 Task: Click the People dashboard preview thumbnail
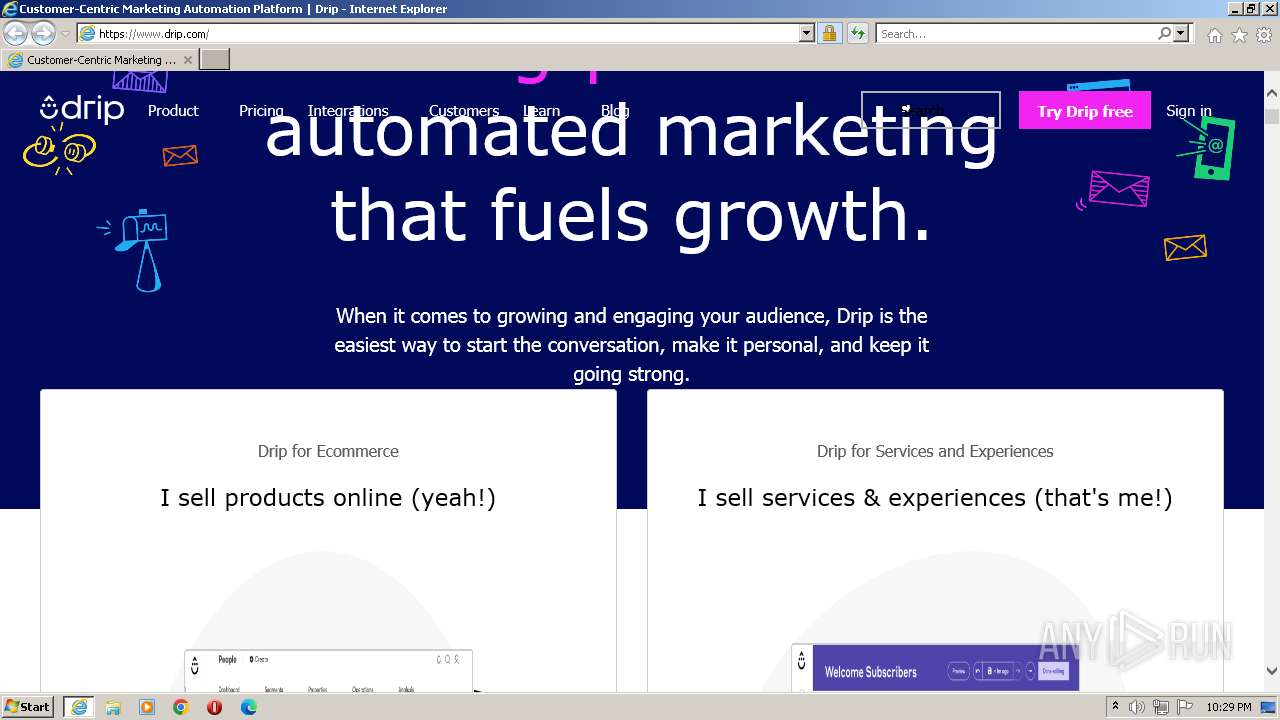328,671
